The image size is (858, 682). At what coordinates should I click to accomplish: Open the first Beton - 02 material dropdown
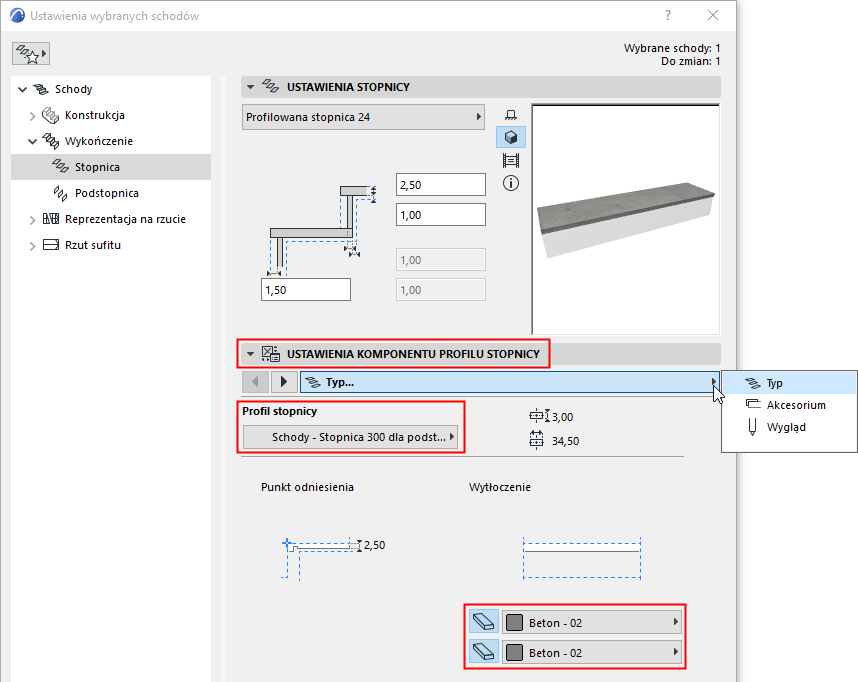pyautogui.click(x=592, y=622)
